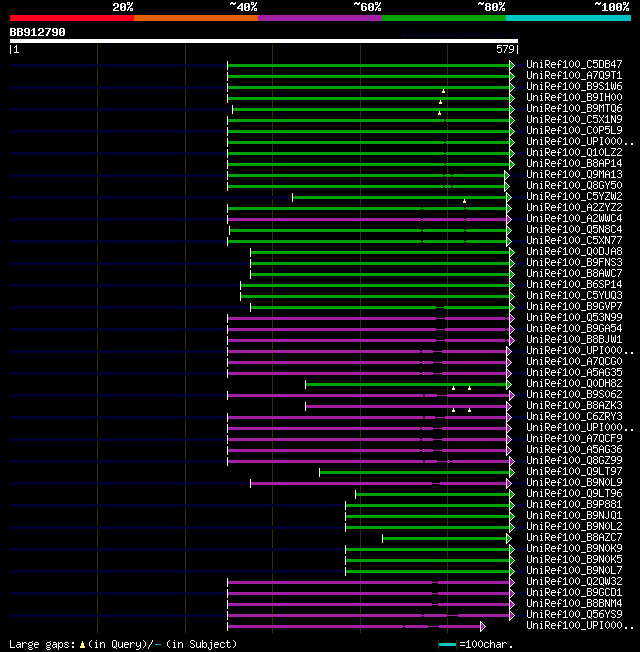Click the arrowhead on the UniRef100_C5YZW2 row
This screenshot has width=640, height=652.
[509, 197]
